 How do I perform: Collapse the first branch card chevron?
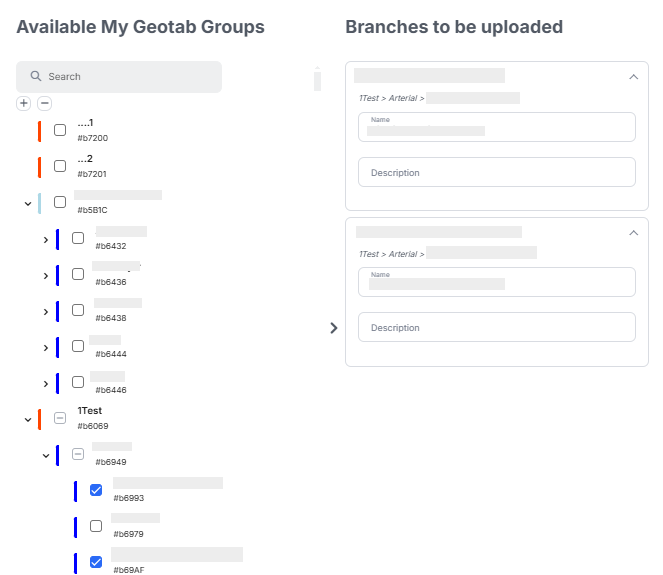[x=633, y=76]
